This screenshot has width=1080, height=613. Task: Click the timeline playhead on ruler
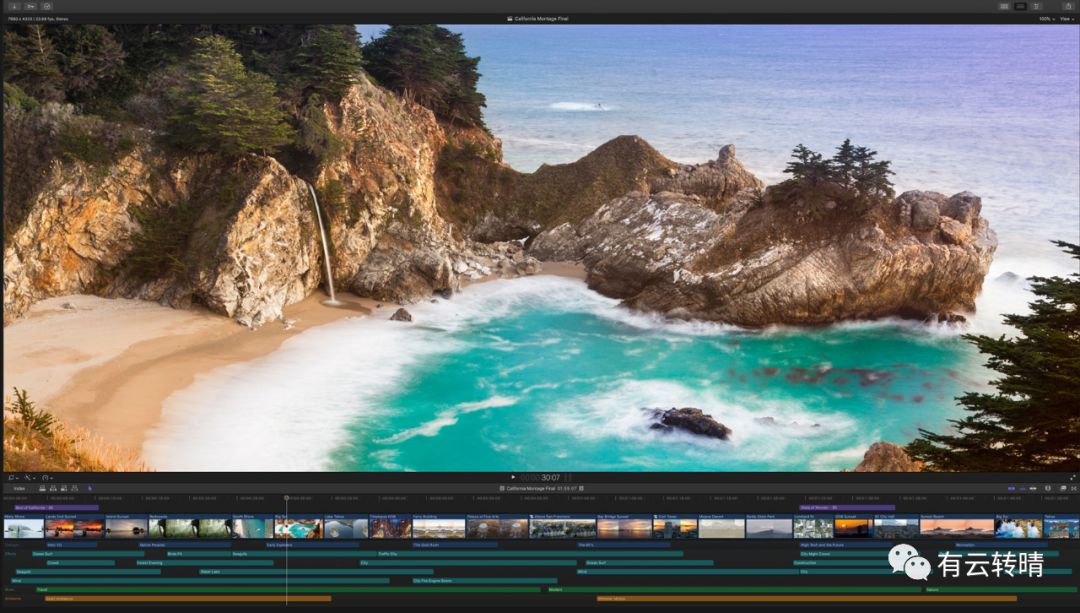287,497
